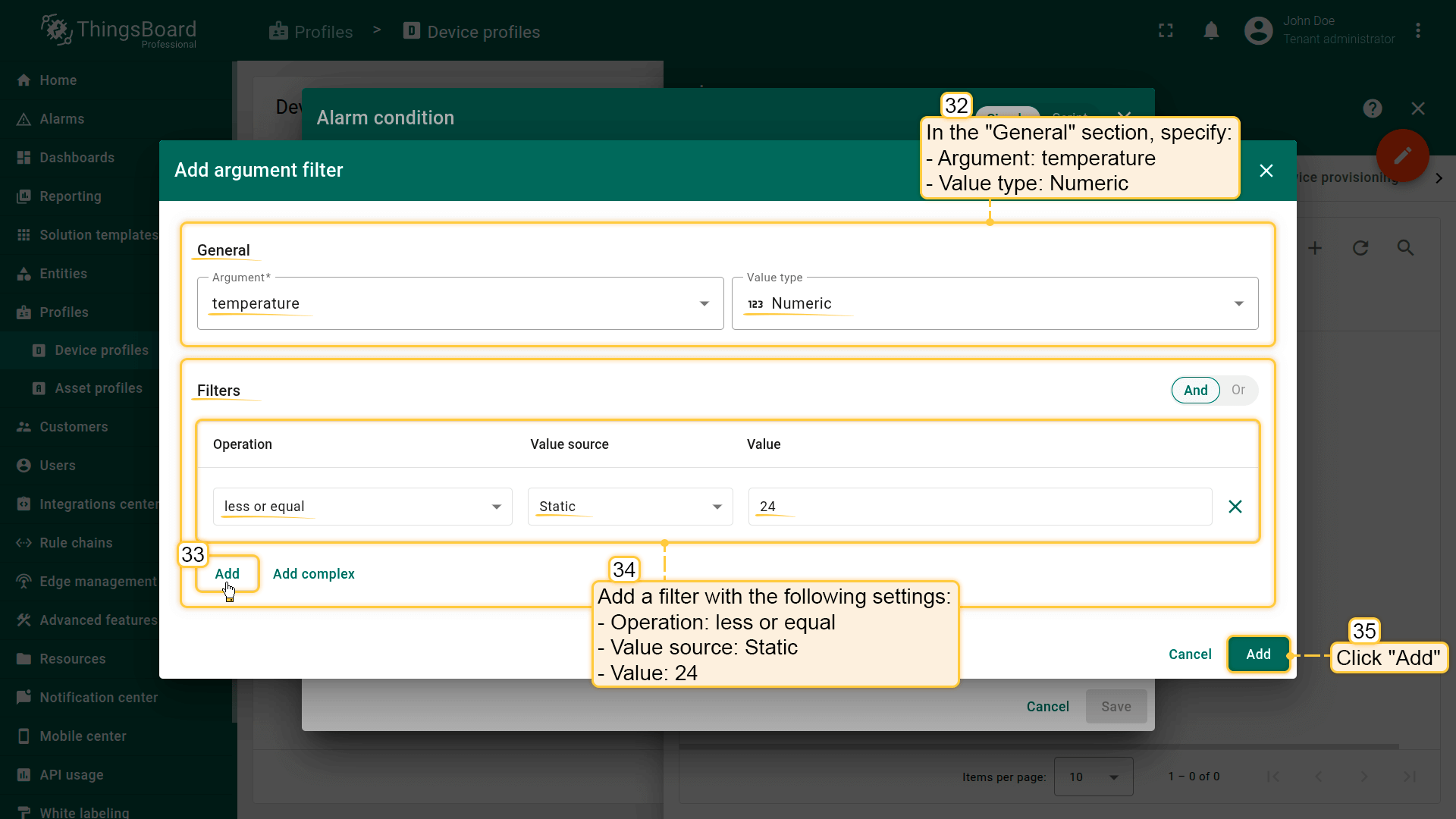Viewport: 1456px width, 819px height.
Task: Toggle fullscreen mode icon
Action: (1166, 31)
